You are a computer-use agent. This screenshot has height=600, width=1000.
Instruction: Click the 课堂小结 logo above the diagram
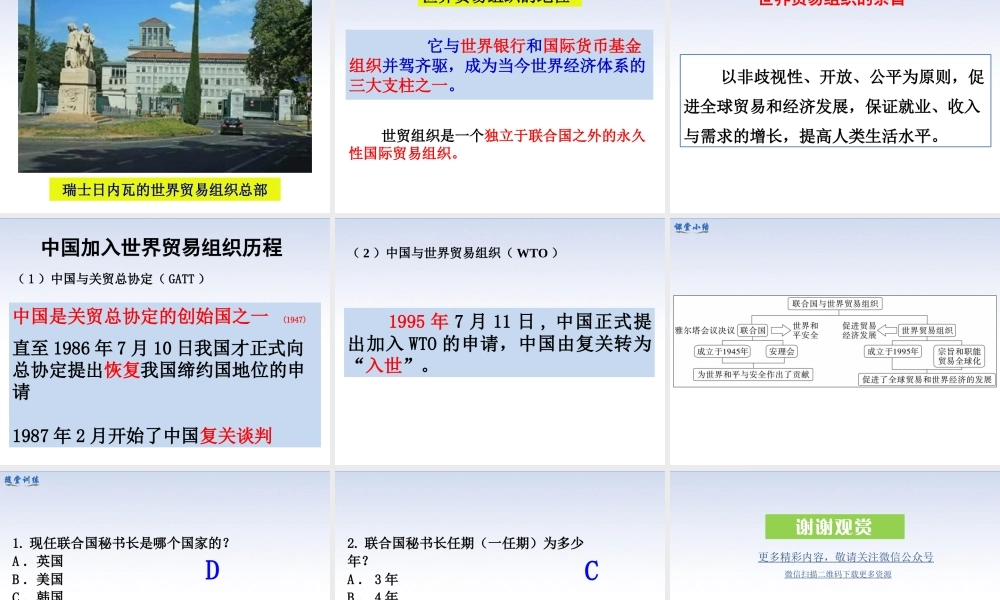coord(692,227)
